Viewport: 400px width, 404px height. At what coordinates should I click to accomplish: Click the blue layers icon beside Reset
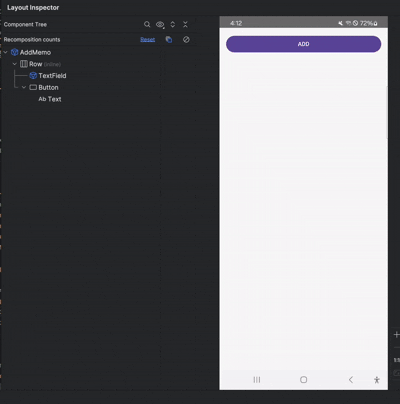pos(169,40)
